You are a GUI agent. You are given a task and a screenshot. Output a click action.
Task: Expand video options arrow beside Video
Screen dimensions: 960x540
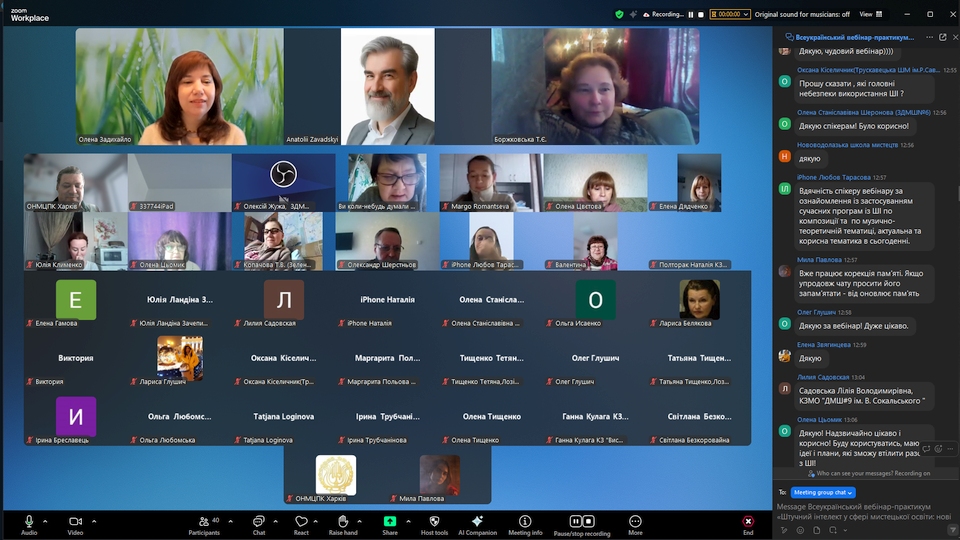point(94,522)
